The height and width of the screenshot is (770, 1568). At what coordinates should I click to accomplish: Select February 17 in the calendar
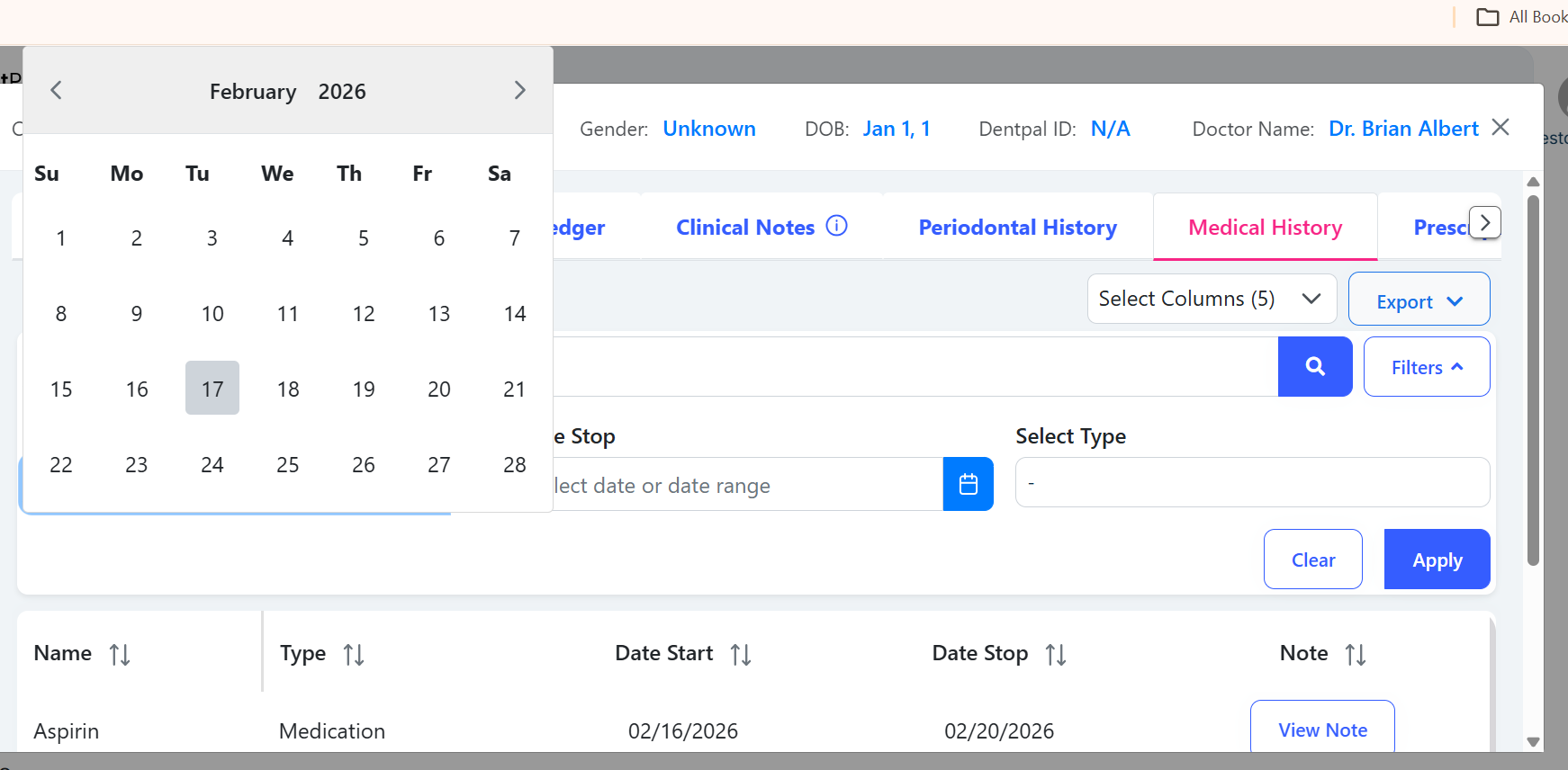212,389
